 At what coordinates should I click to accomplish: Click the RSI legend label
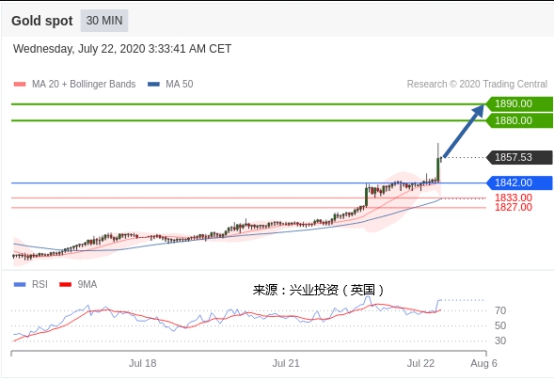(40, 284)
